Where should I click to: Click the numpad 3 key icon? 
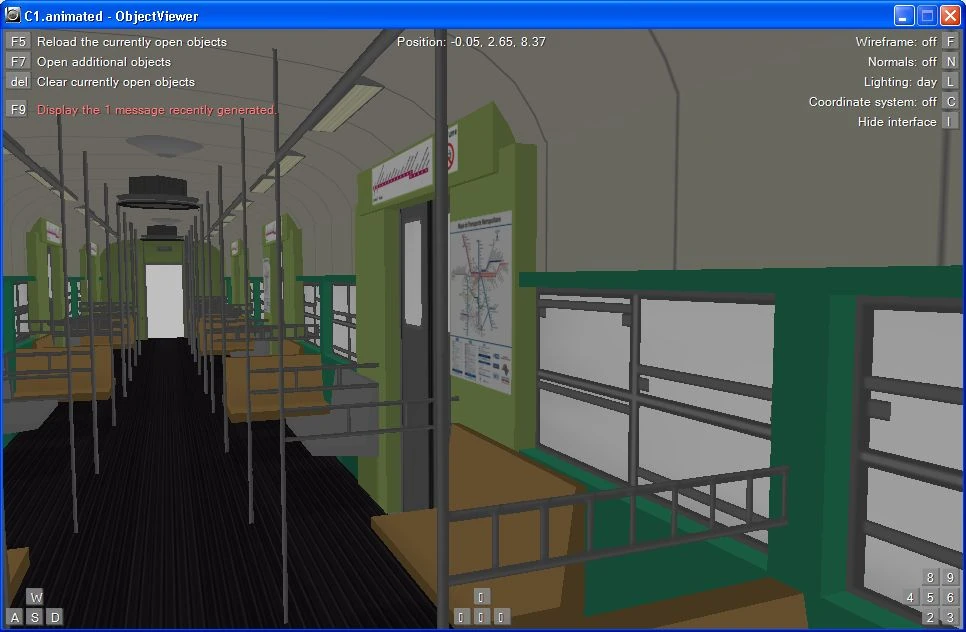(950, 617)
